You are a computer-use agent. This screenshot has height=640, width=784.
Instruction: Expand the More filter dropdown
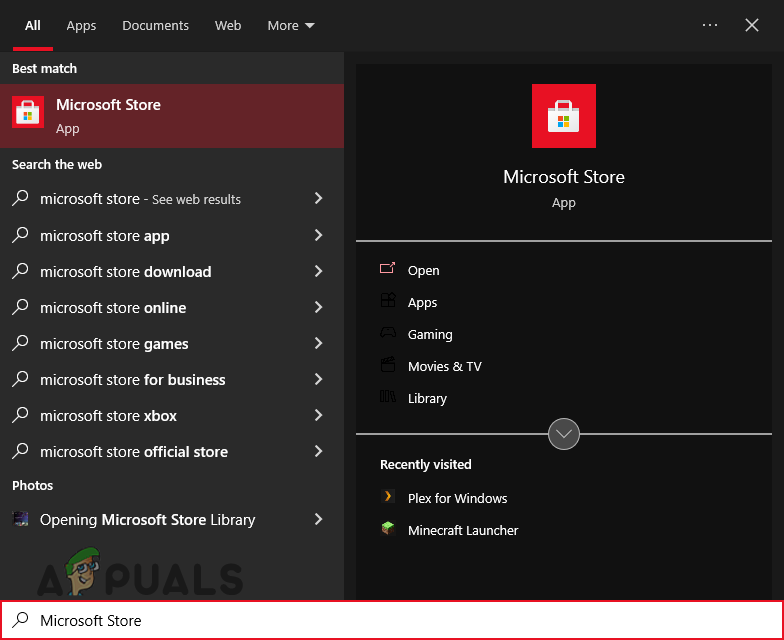(x=291, y=25)
